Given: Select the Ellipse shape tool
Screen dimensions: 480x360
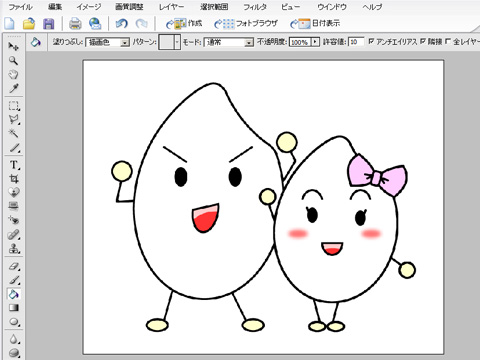Looking at the screenshot, I should click(x=14, y=322).
